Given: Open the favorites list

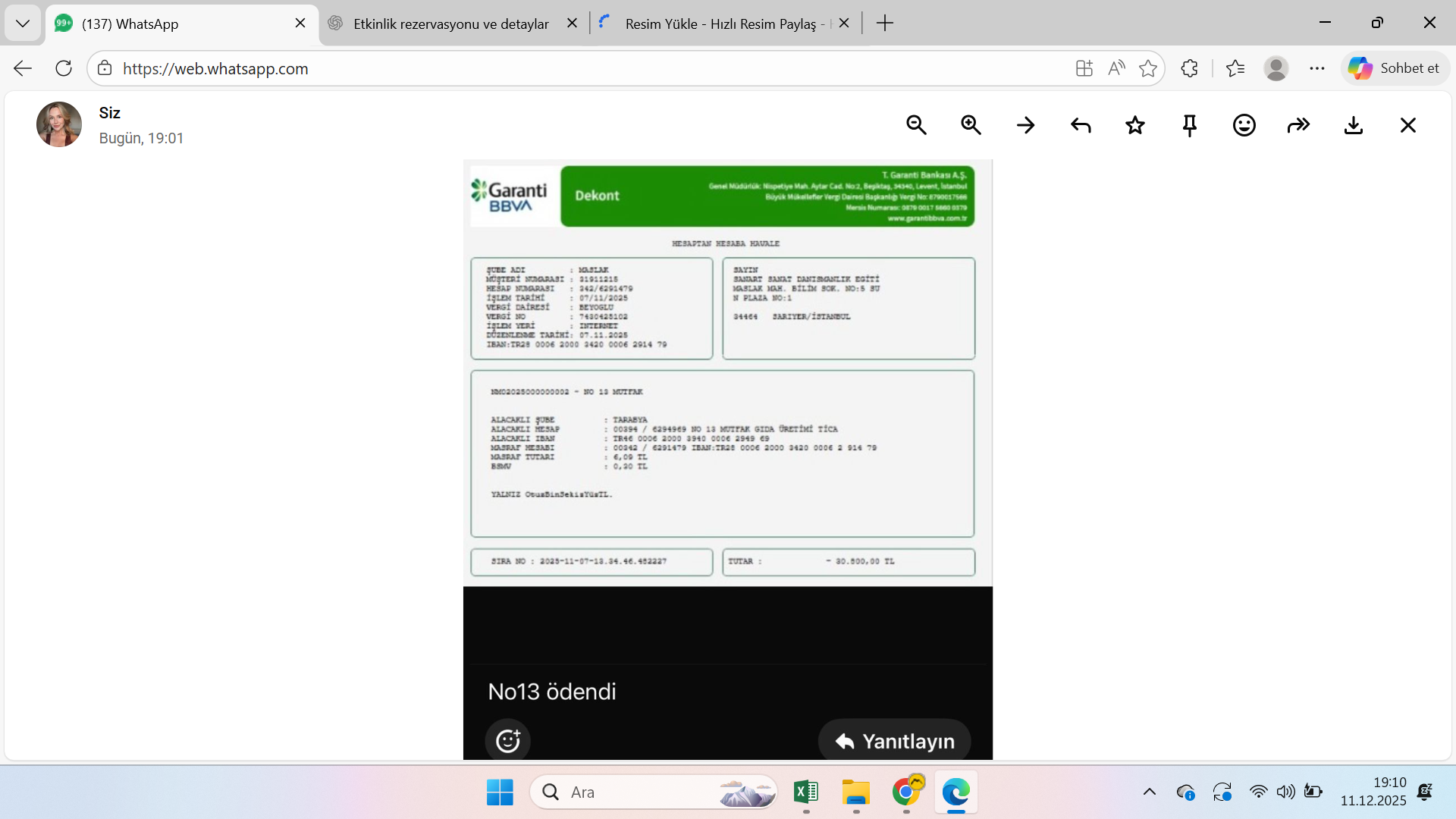Looking at the screenshot, I should point(1235,68).
